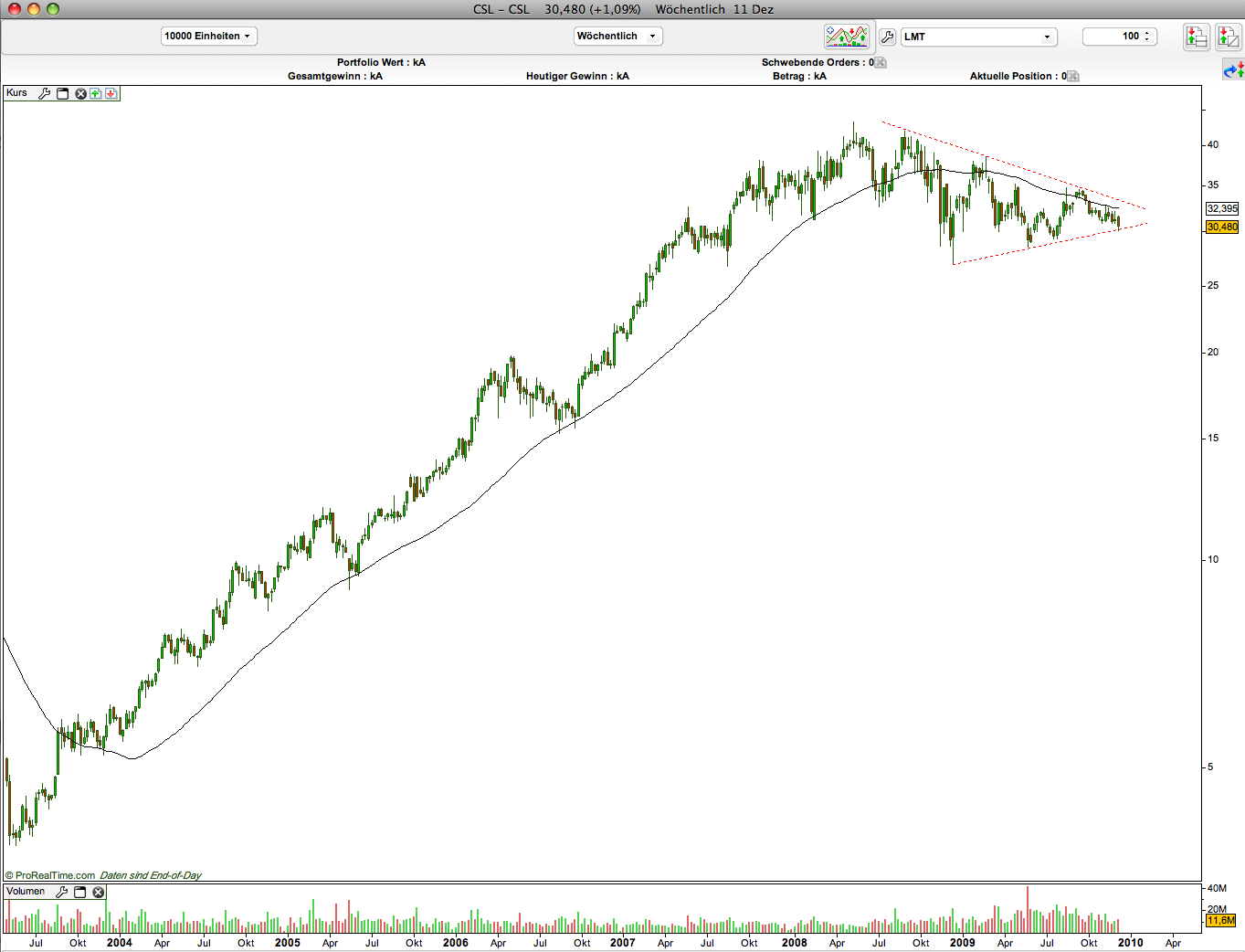Click the 11,6M volume value label

[x=1220, y=921]
